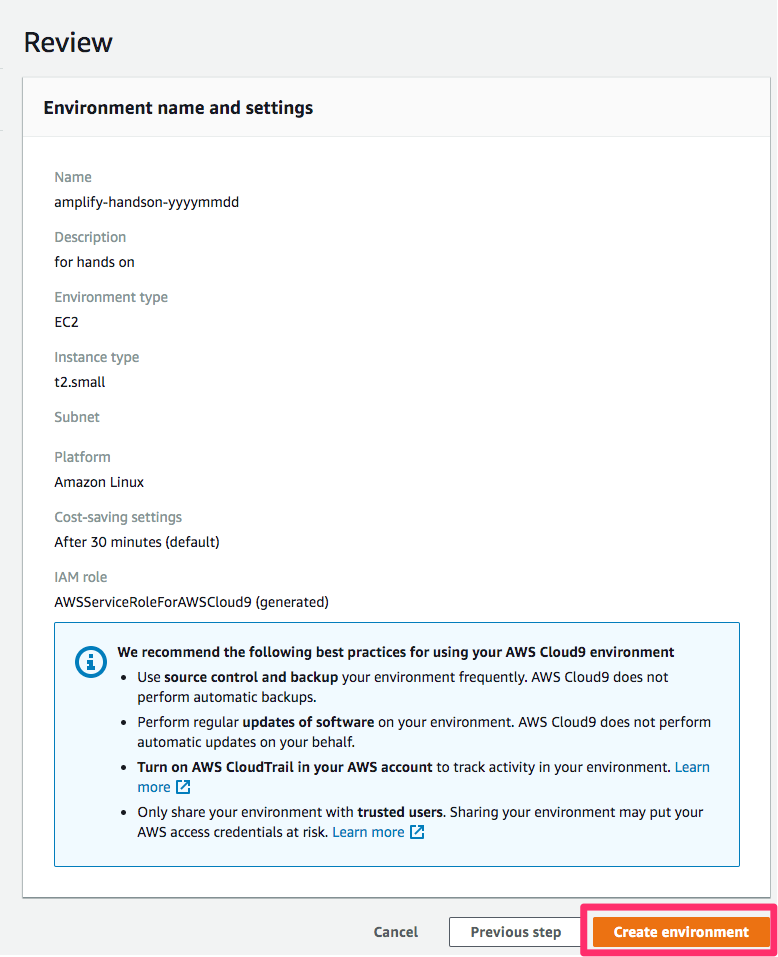Click the Subnet label

[x=77, y=417]
